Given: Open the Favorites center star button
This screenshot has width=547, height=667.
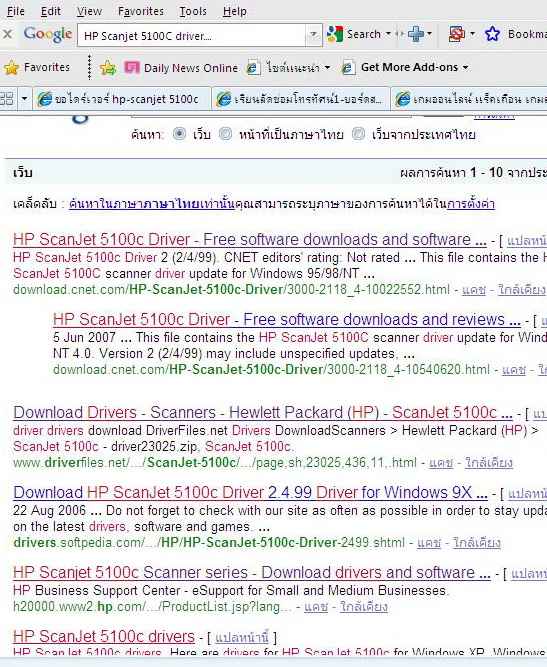Looking at the screenshot, I should pyautogui.click(x=36, y=67).
